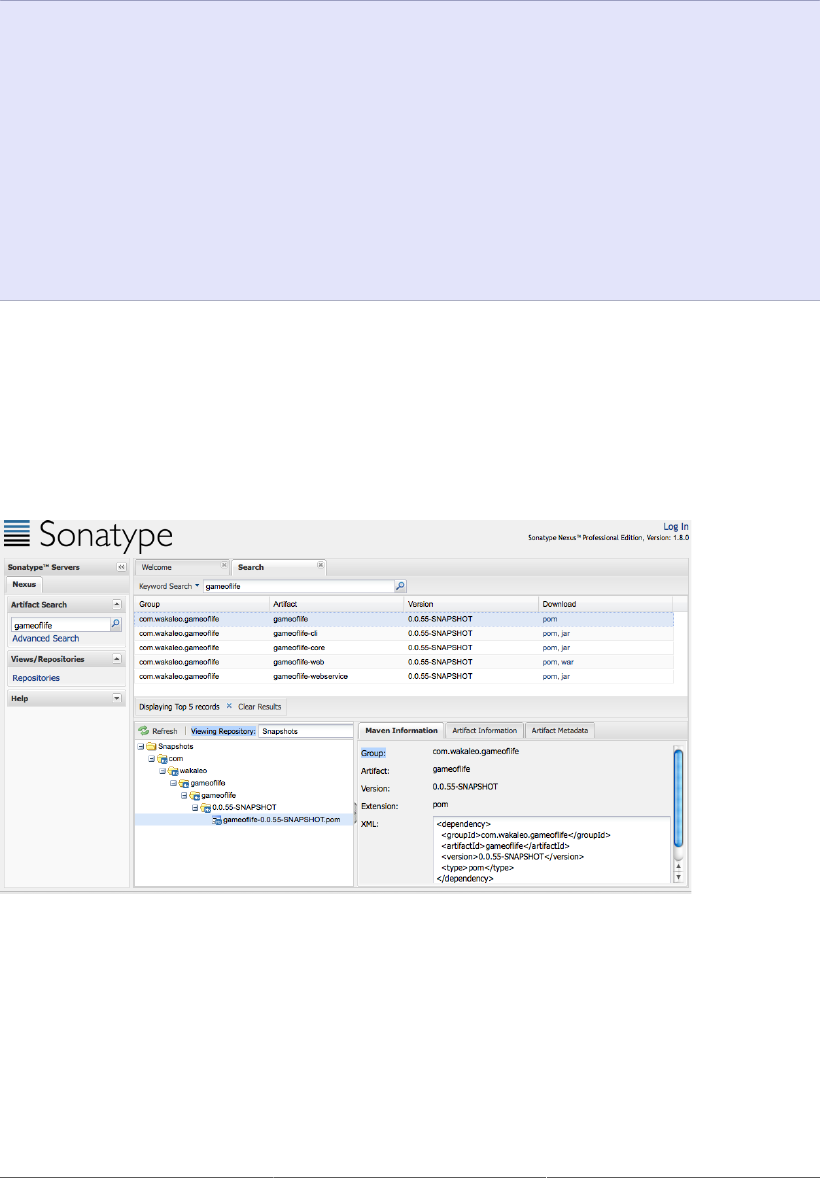
Task: Collapse the 0.0.55-SNAPSHOT tree node
Action: click(x=195, y=808)
